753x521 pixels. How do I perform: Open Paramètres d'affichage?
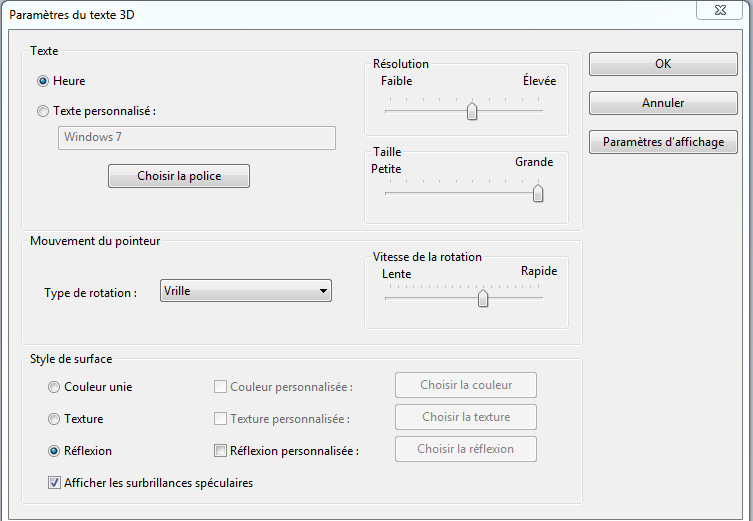point(663,142)
